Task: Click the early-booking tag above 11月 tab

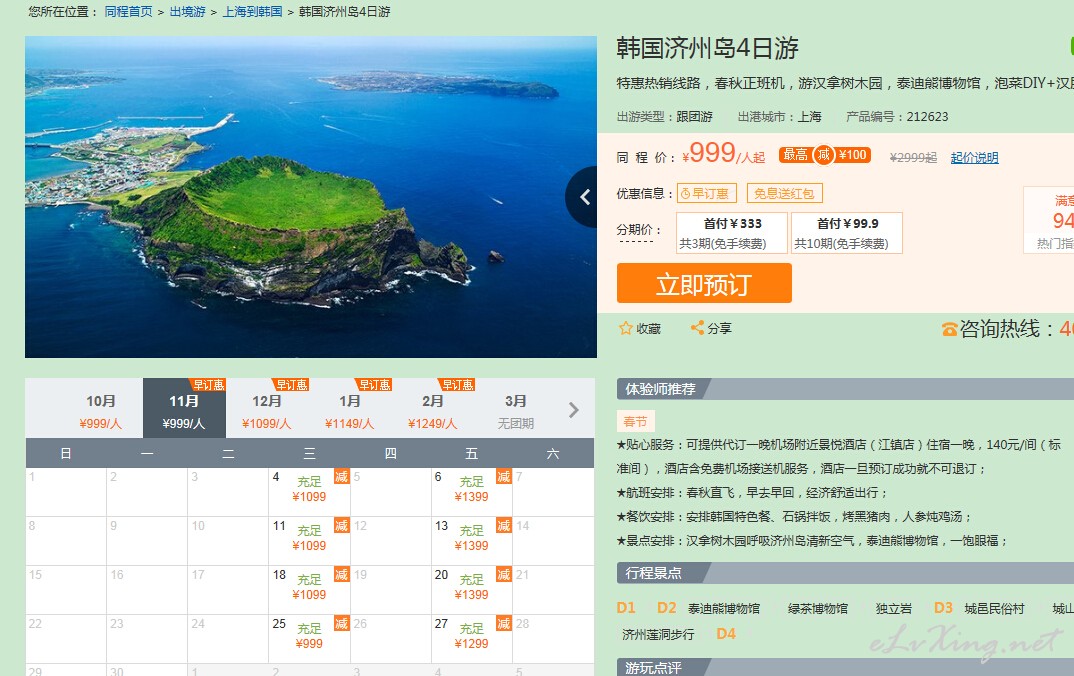Action: click(208, 385)
